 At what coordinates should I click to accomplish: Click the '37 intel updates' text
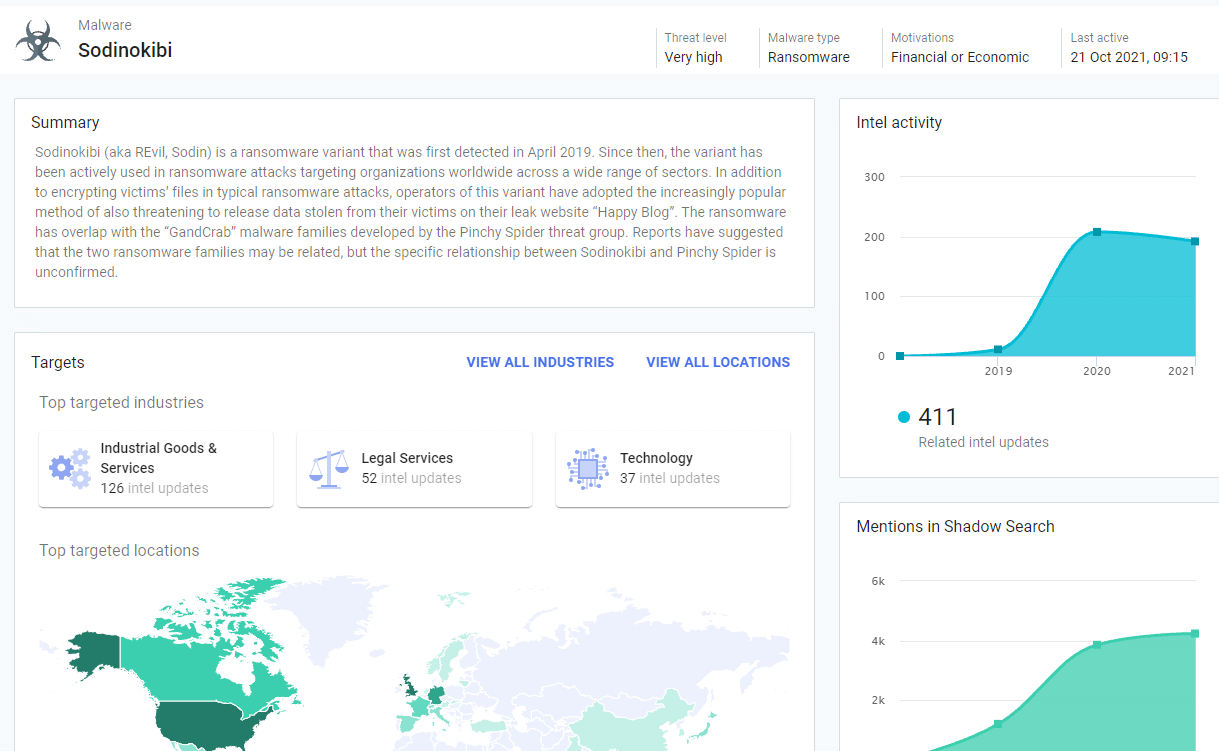670,478
